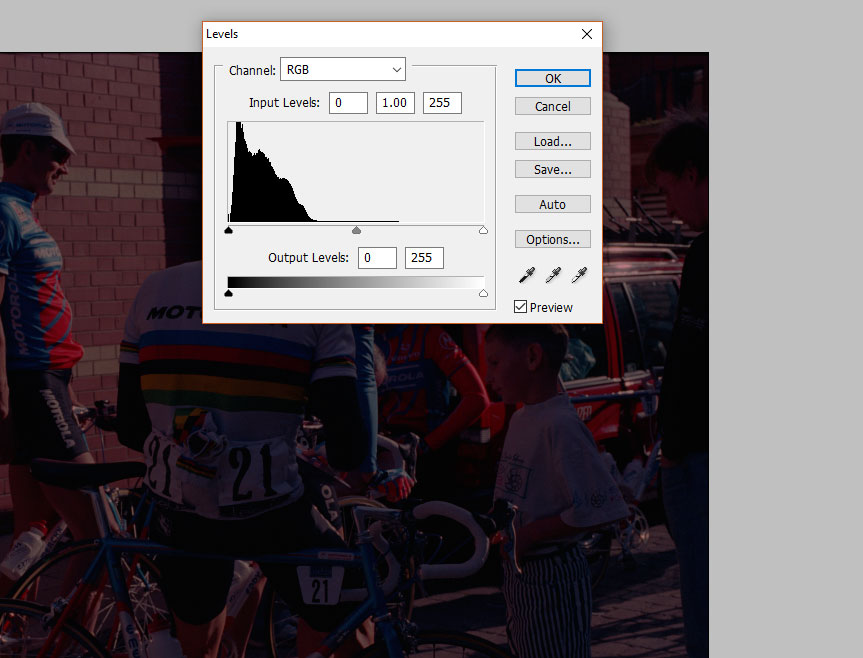
Task: Click the OK button
Action: [553, 78]
